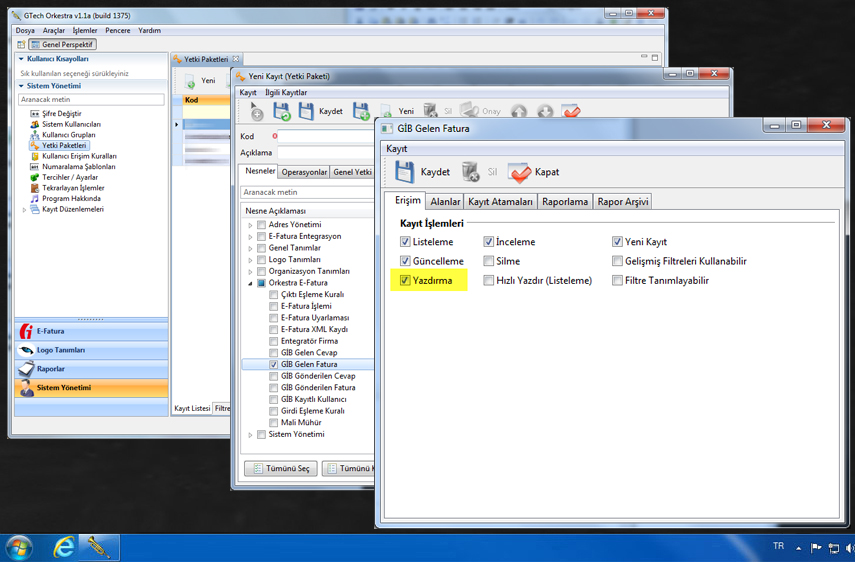The width and height of the screenshot is (855, 562).
Task: Open the Kayıt menu in GİB Gelen Fatura
Action: (396, 149)
